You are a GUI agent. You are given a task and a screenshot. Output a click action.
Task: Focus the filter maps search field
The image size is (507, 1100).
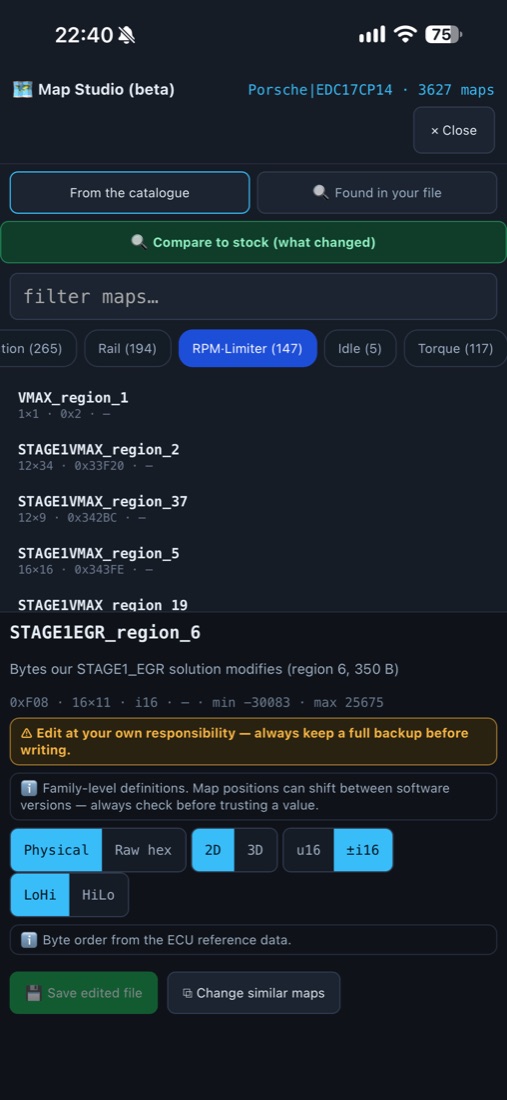[x=254, y=296]
